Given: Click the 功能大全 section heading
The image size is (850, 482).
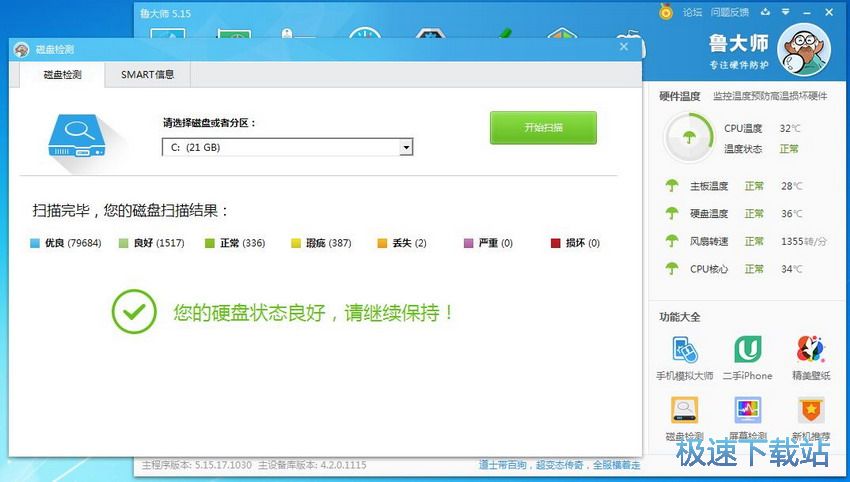Looking at the screenshot, I should [680, 317].
